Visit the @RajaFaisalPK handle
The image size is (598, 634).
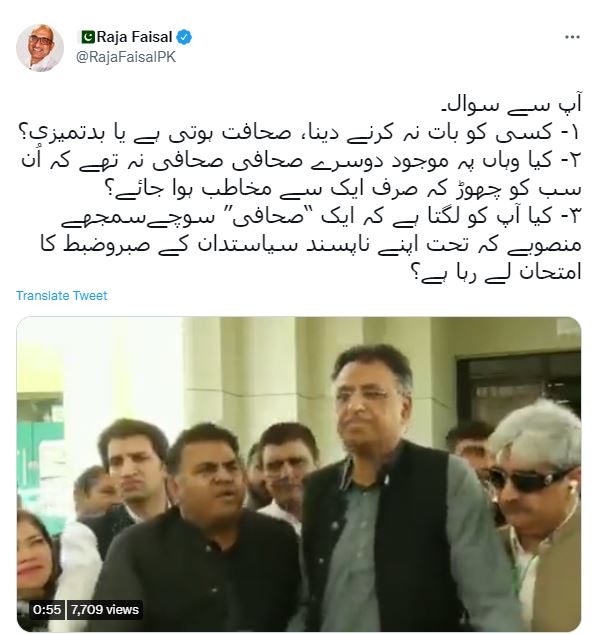click(126, 57)
